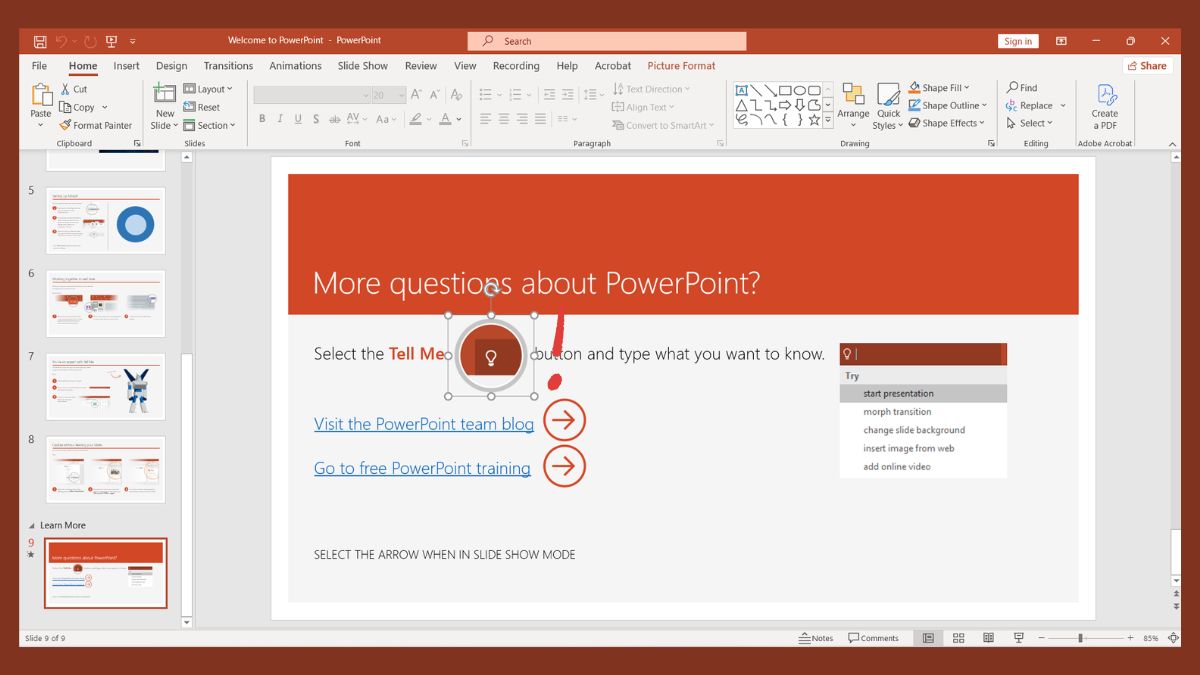The image size is (1200, 675).
Task: Toggle bold formatting
Action: 263,118
